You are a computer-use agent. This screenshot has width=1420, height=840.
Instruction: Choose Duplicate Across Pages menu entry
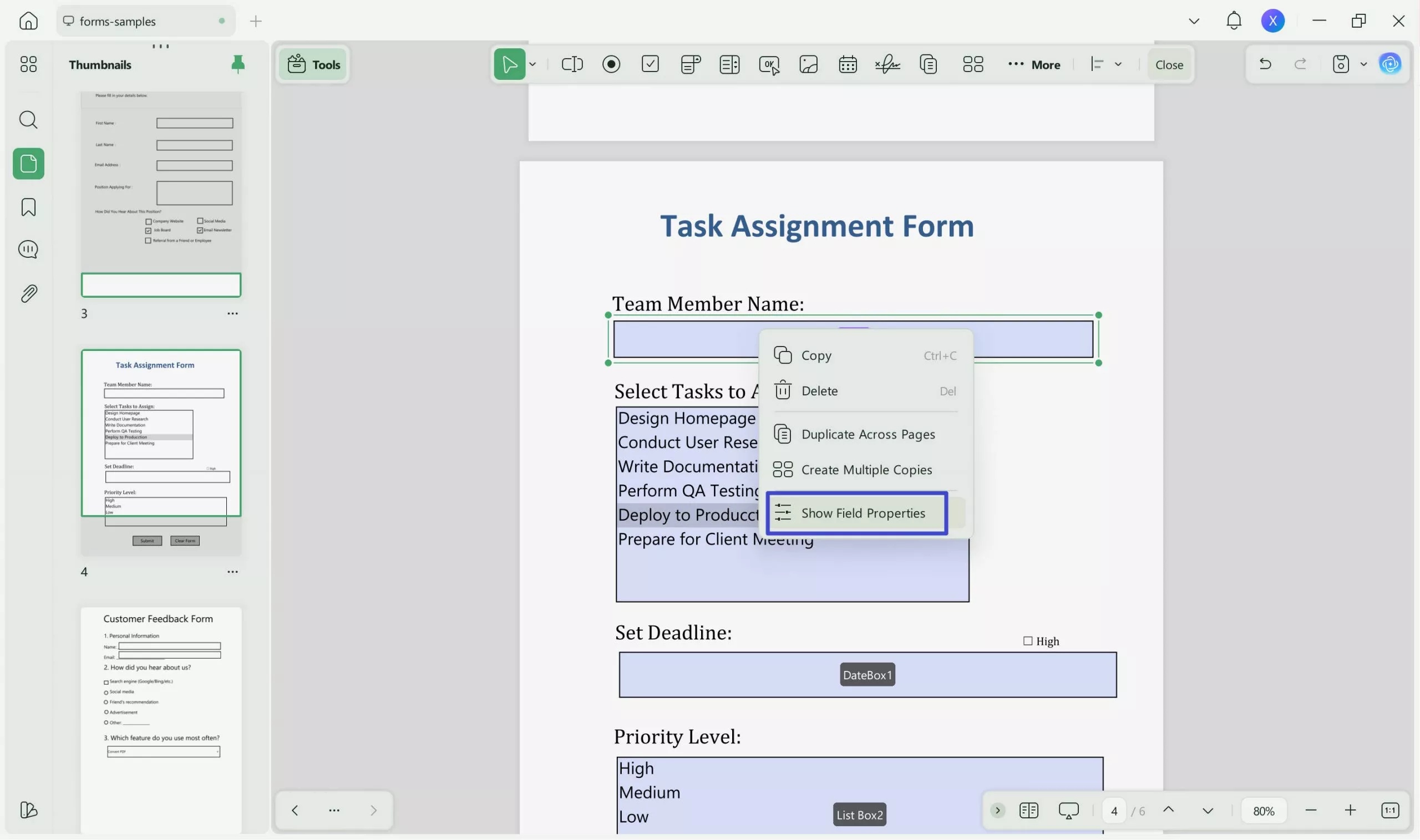click(867, 434)
